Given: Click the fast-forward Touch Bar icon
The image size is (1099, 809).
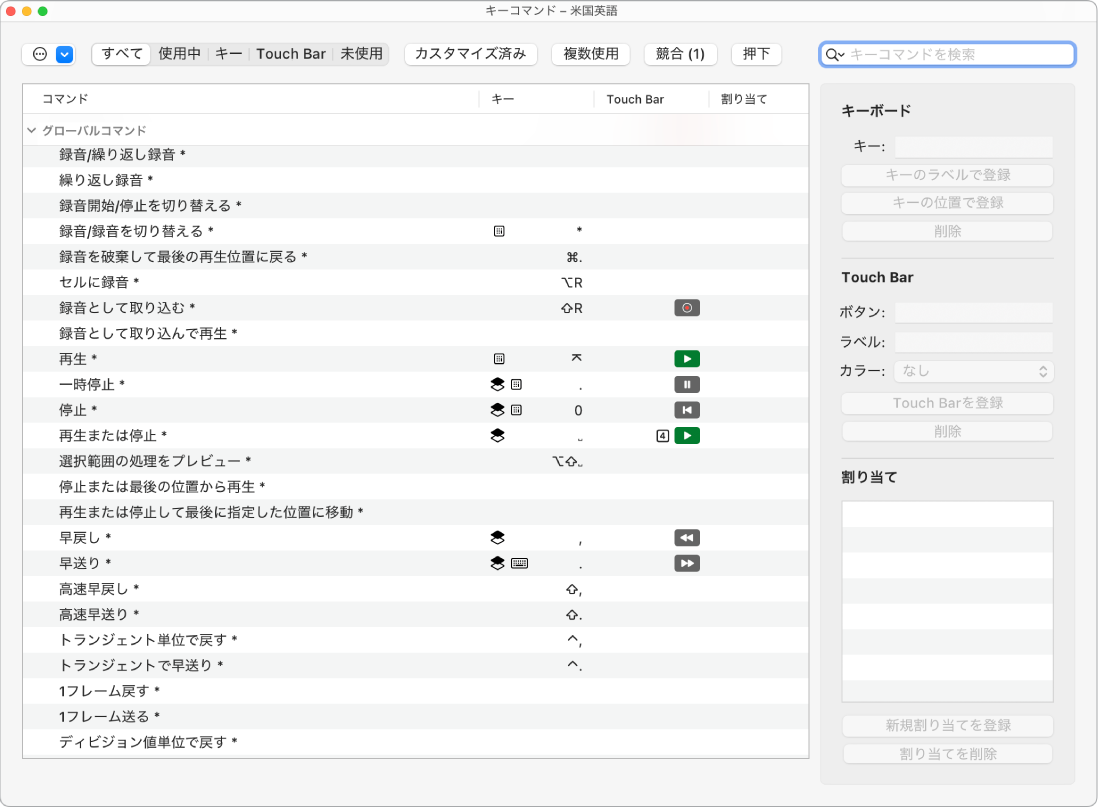Looking at the screenshot, I should click(x=687, y=564).
